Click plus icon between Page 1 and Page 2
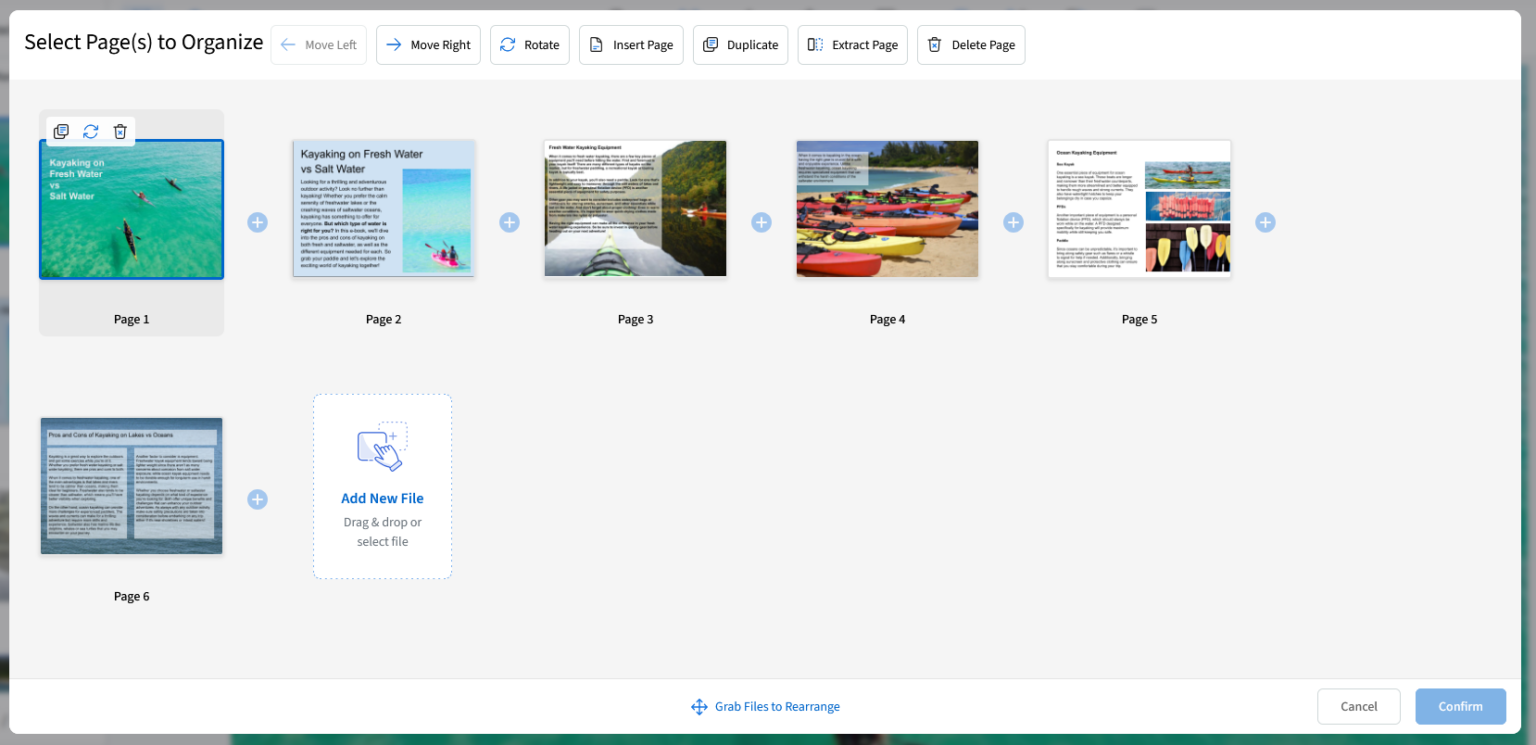Image resolution: width=1536 pixels, height=745 pixels. point(258,222)
